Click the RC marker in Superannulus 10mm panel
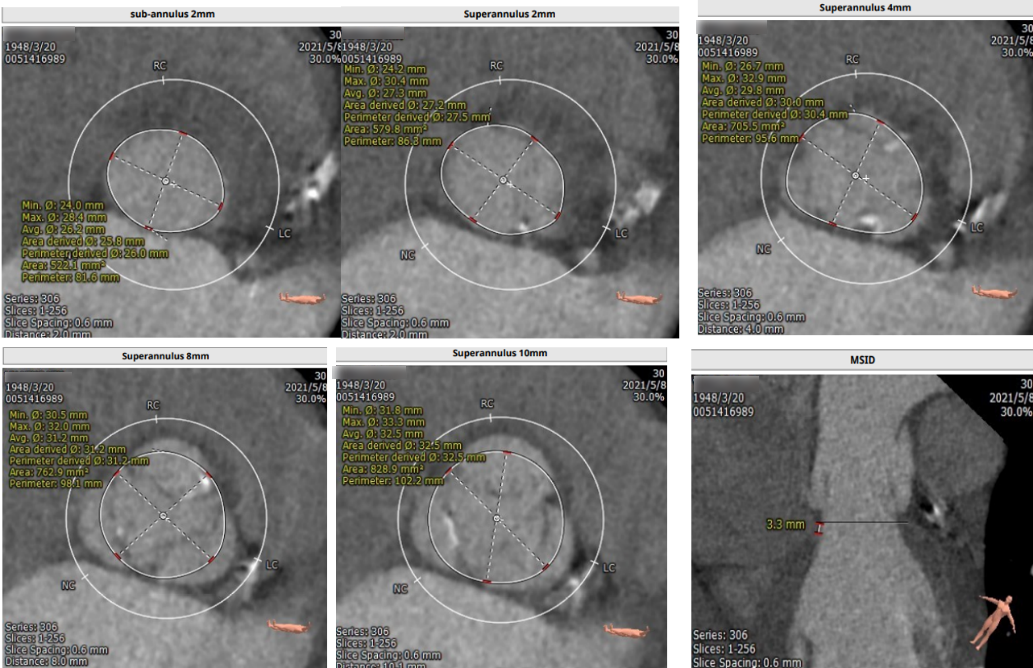This screenshot has width=1033, height=668. point(487,403)
